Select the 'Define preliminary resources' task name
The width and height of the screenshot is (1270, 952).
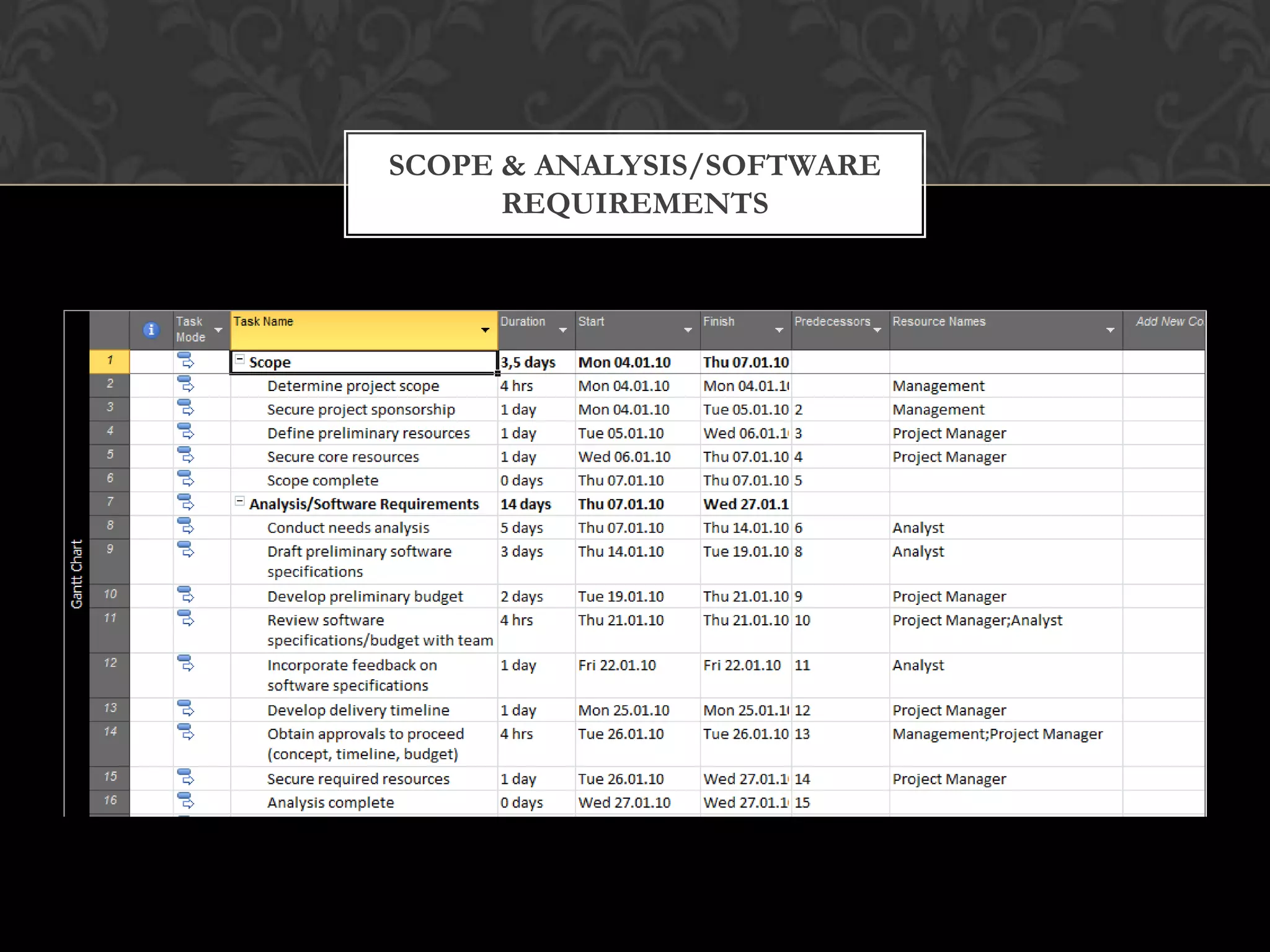coord(368,433)
